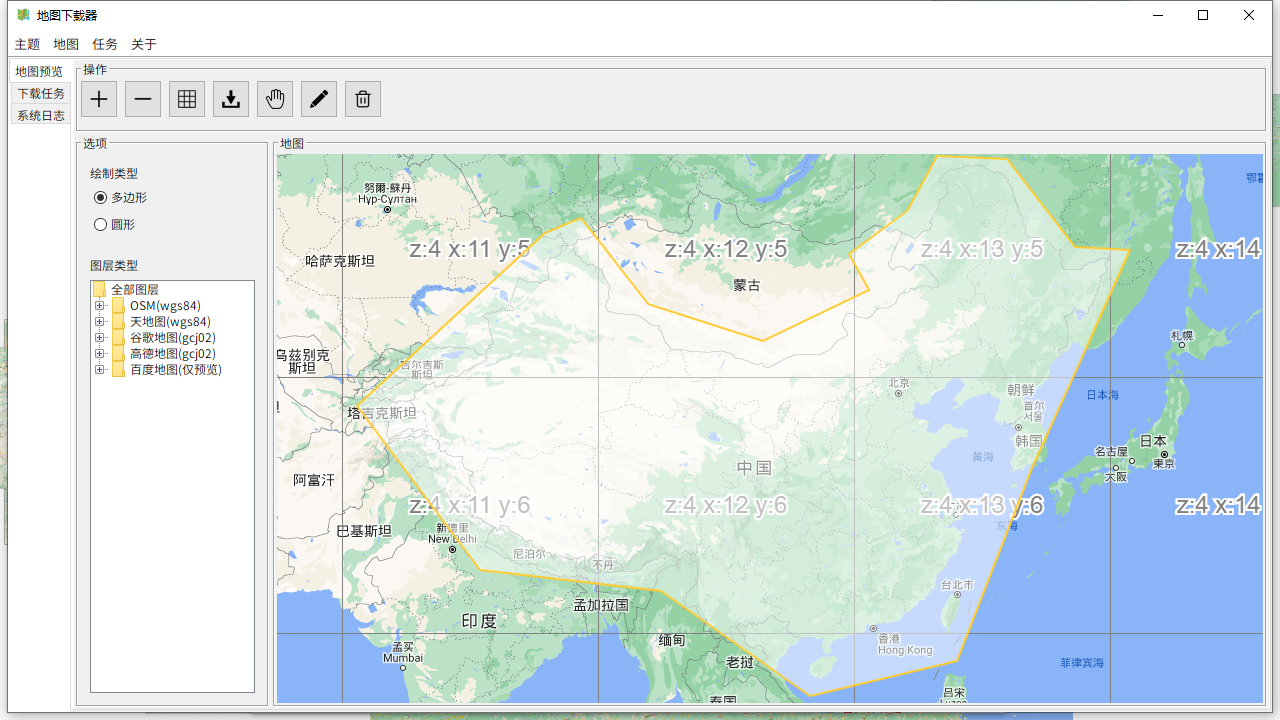
Task: Click the 哈萨克斯坦 label on the map
Action: point(340,261)
